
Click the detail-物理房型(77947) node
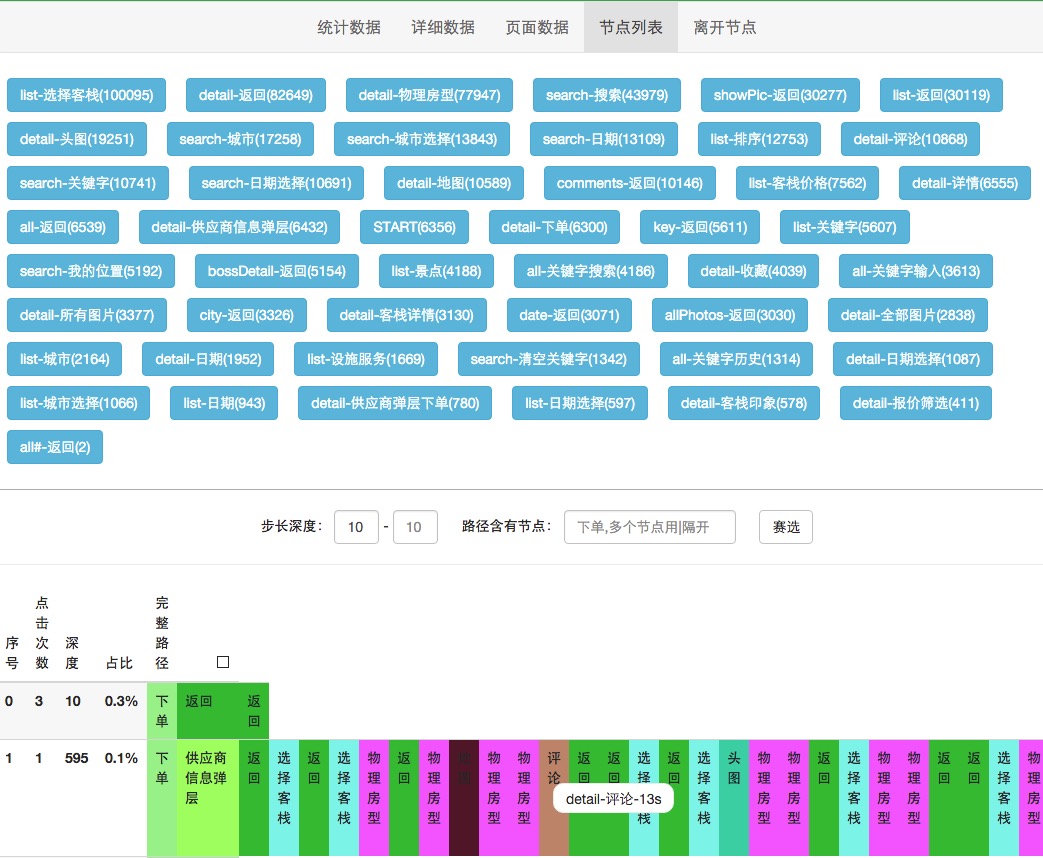[429, 95]
